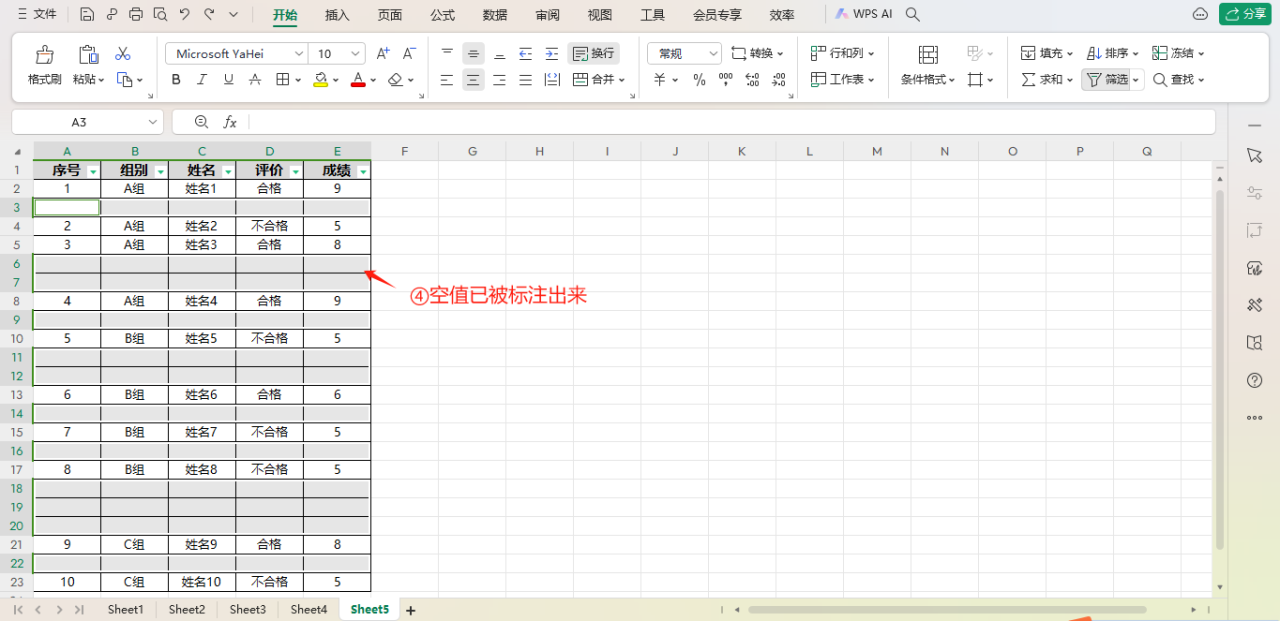Image resolution: width=1280 pixels, height=621 pixels.
Task: Click the WPS AI button
Action: (x=863, y=14)
